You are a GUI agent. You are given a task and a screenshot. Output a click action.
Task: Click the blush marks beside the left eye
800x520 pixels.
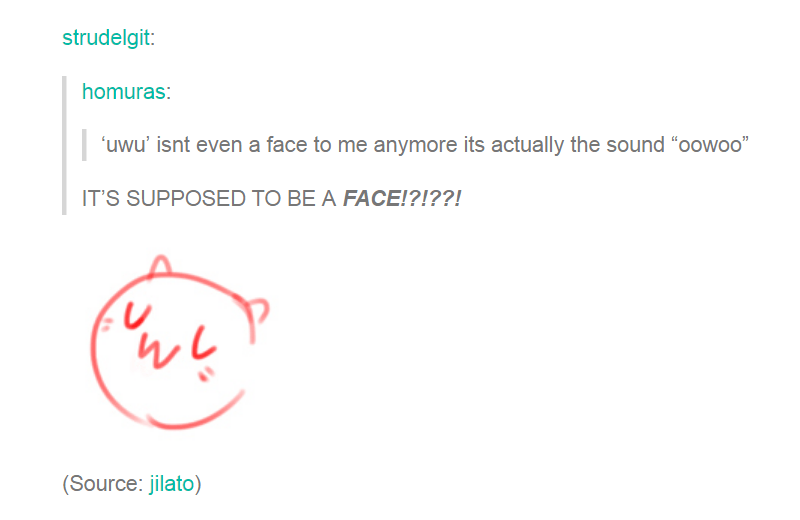tap(106, 325)
